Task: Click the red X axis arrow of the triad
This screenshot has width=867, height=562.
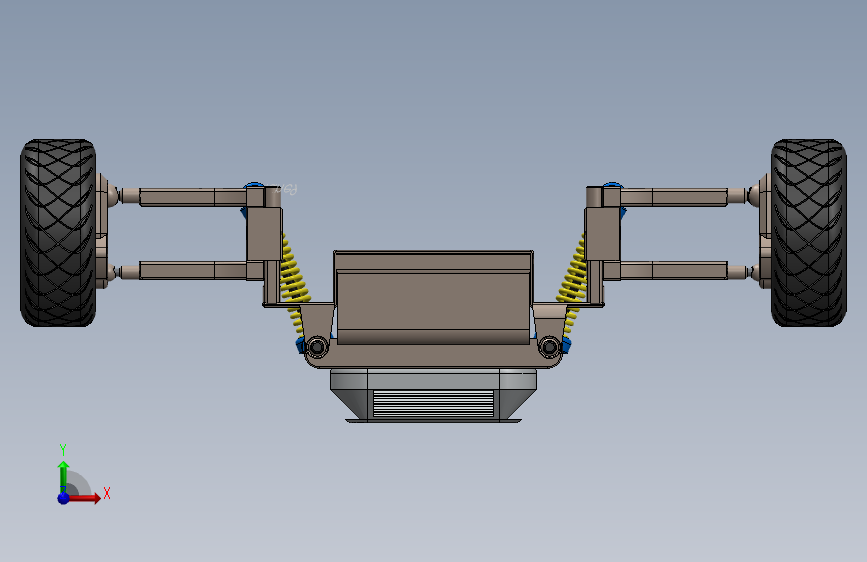Action: tap(84, 498)
